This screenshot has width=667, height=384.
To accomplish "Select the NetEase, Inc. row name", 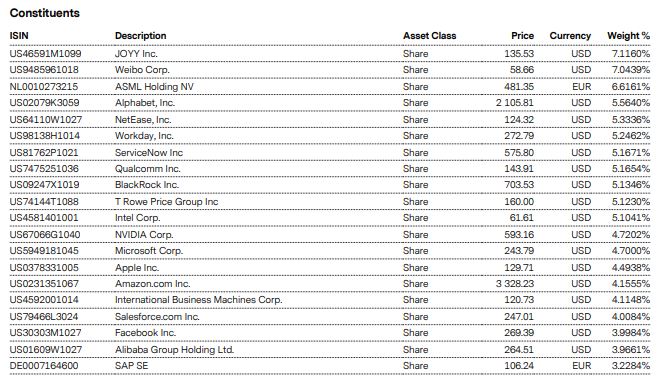I will pyautogui.click(x=143, y=120).
